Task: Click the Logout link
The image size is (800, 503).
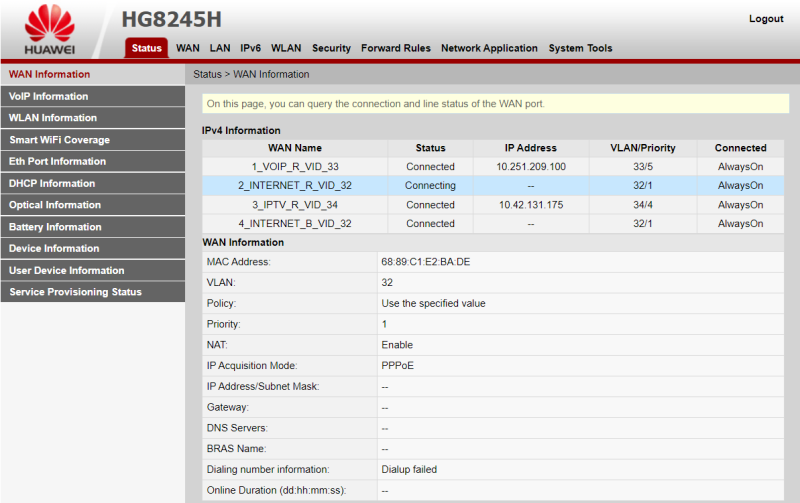Action: point(766,18)
